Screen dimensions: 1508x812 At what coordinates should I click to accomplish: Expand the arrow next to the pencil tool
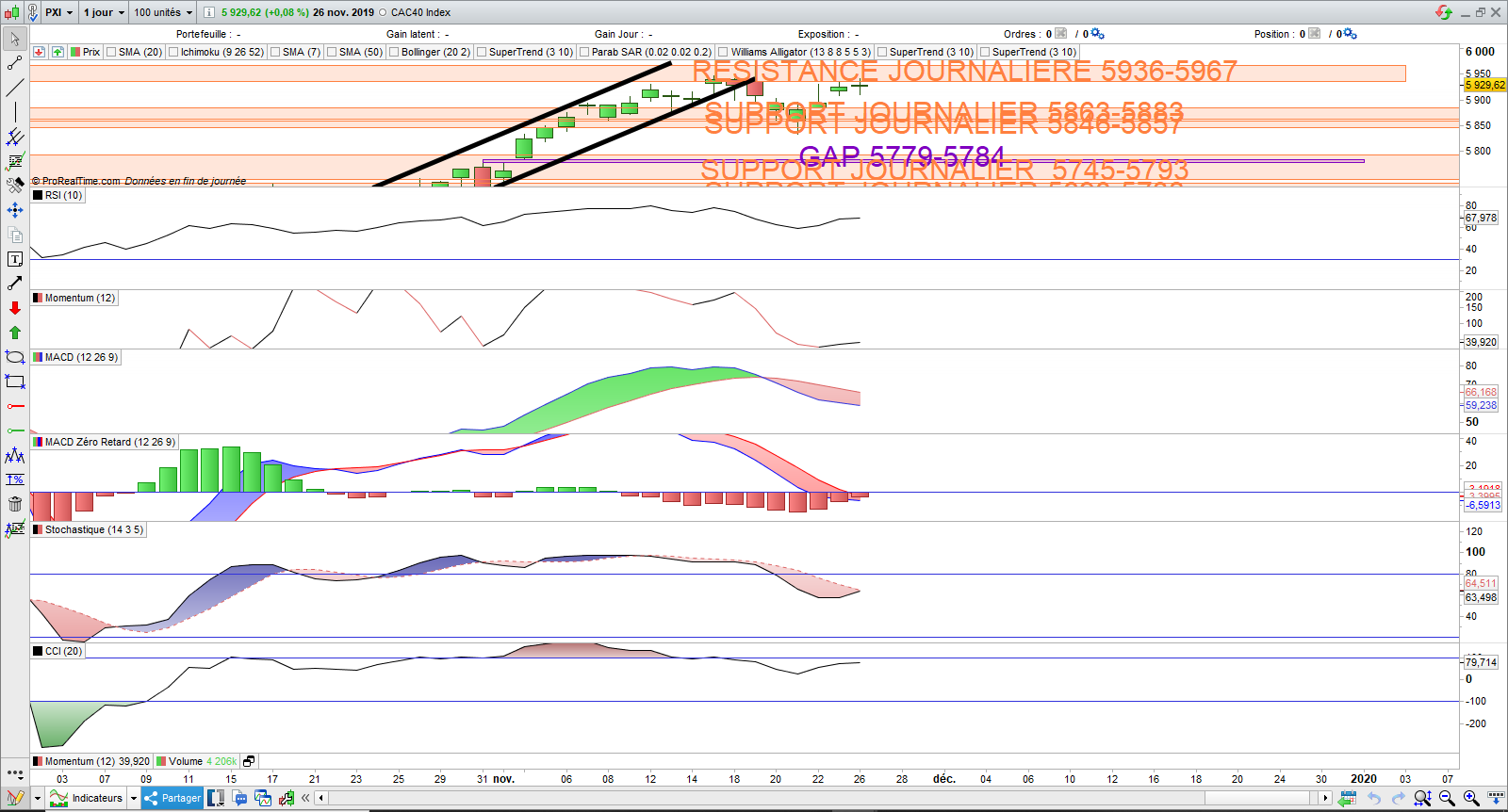38,798
